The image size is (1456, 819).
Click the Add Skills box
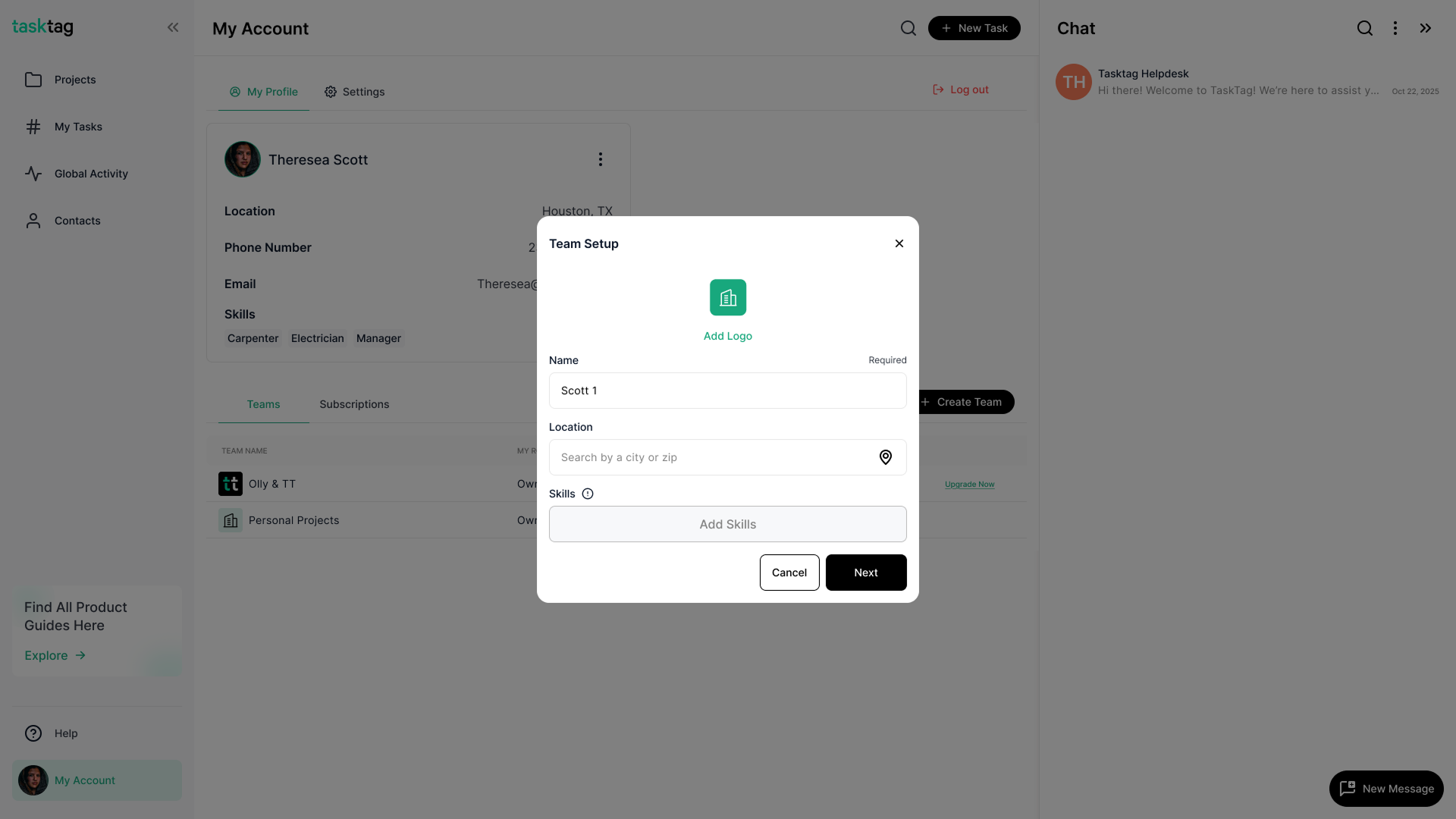pos(727,524)
